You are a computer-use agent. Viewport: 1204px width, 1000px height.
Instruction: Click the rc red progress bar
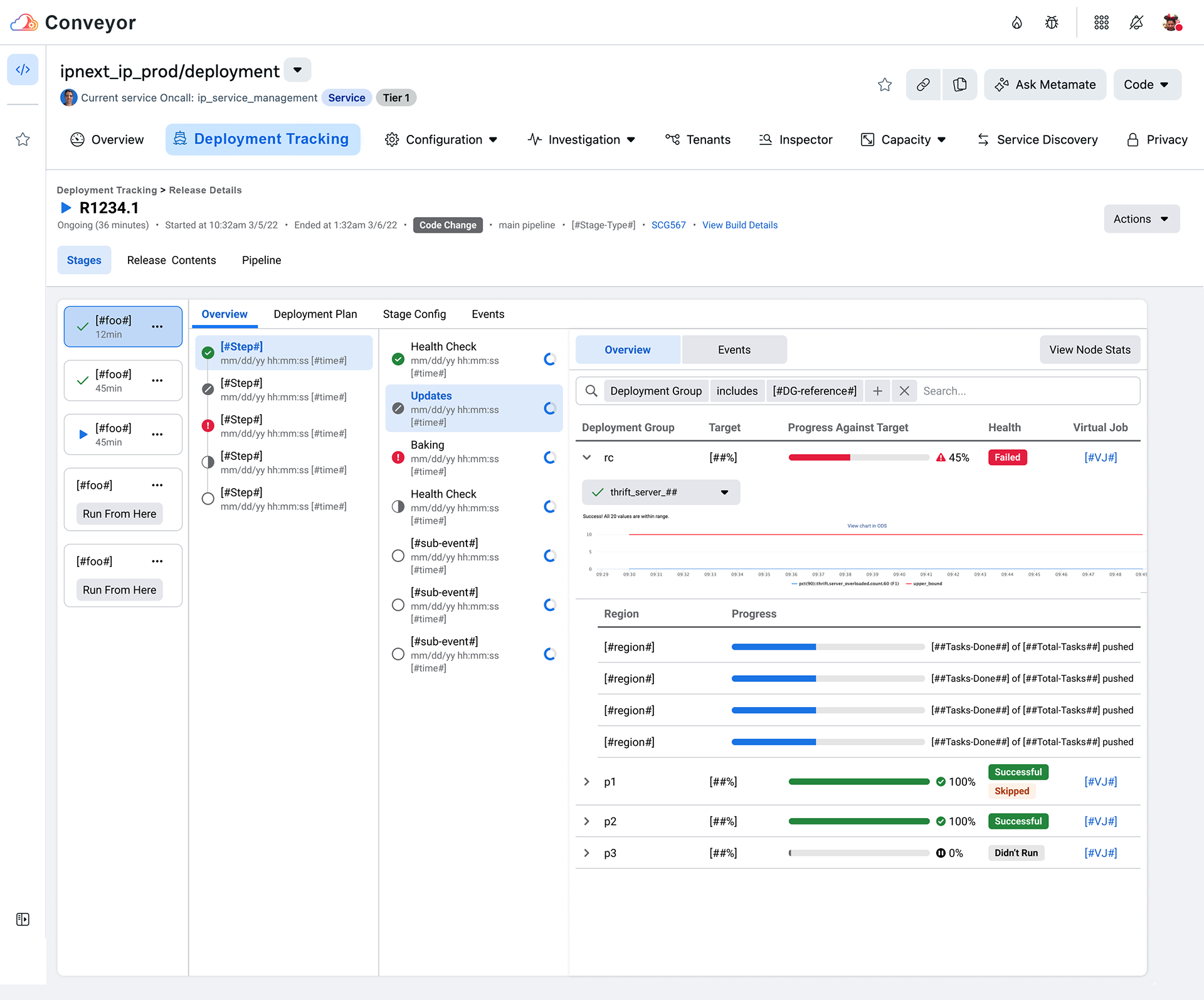[858, 457]
